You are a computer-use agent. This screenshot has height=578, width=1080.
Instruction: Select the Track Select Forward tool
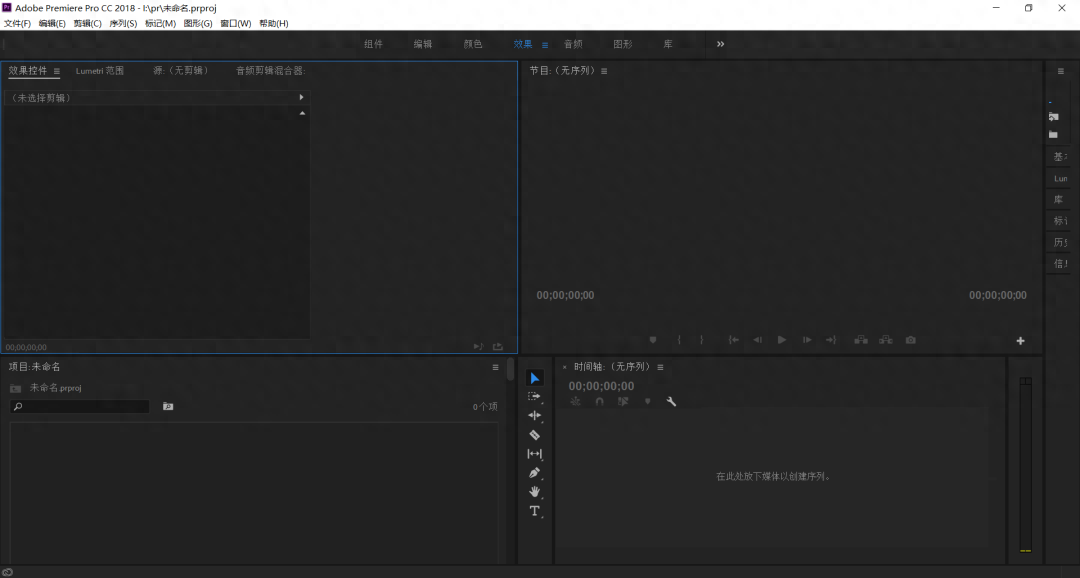[534, 397]
